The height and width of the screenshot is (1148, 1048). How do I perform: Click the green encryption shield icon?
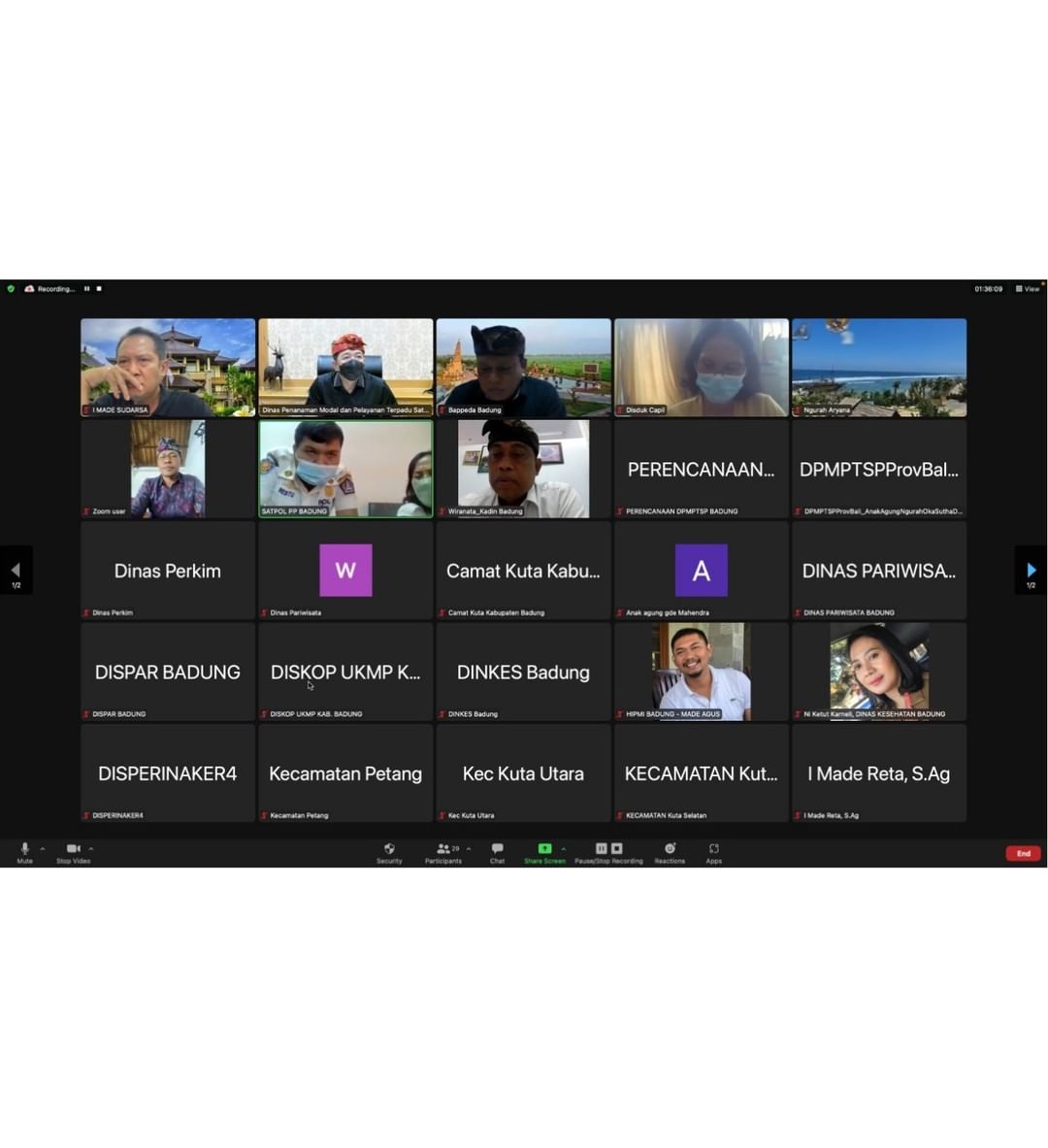11,288
